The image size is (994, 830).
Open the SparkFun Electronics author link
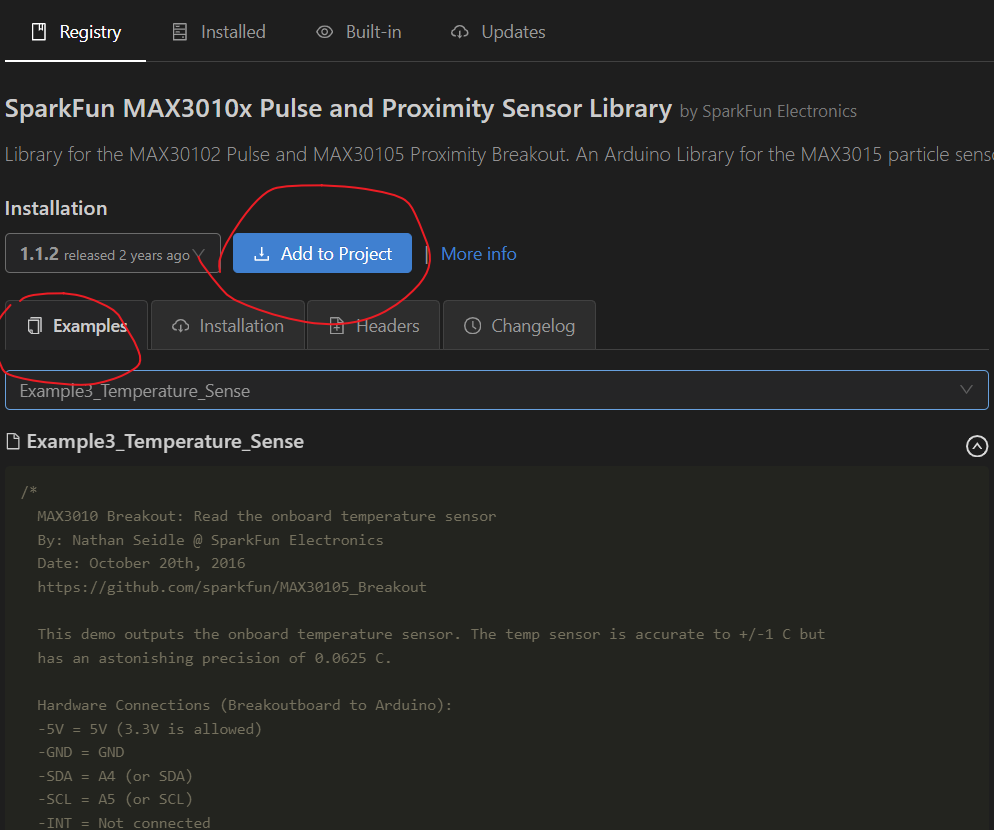[x=779, y=111]
